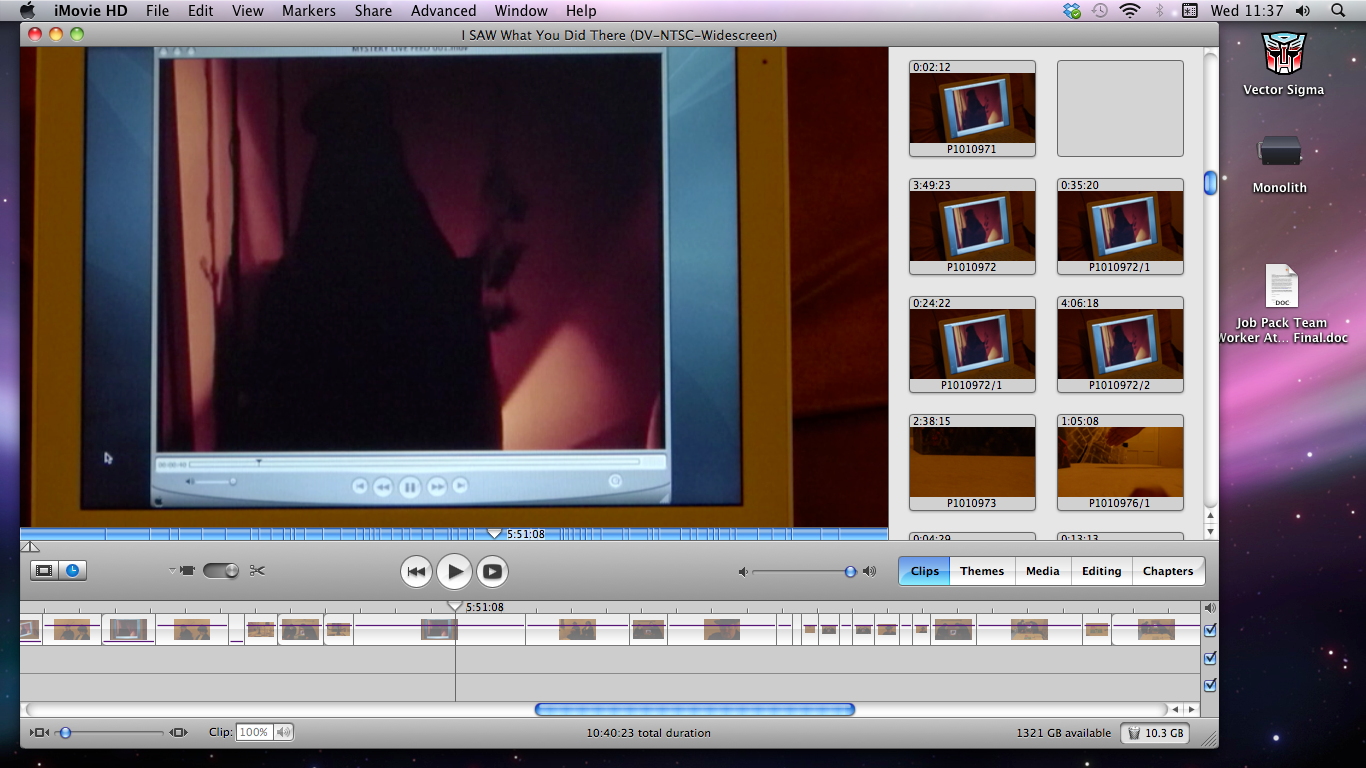Image resolution: width=1366 pixels, height=768 pixels.
Task: Click the sync status menu bar icon
Action: point(1072,11)
